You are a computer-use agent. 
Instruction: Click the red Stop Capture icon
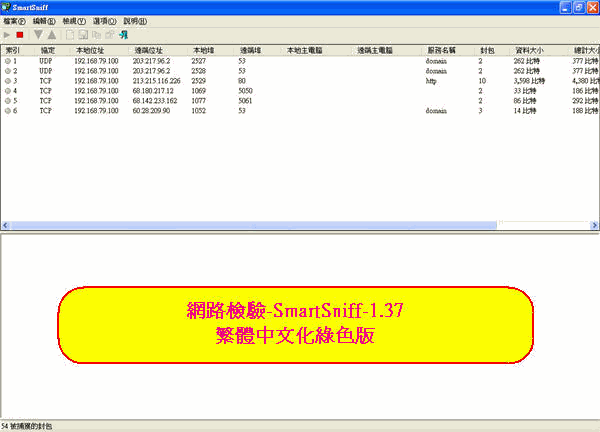click(x=20, y=35)
